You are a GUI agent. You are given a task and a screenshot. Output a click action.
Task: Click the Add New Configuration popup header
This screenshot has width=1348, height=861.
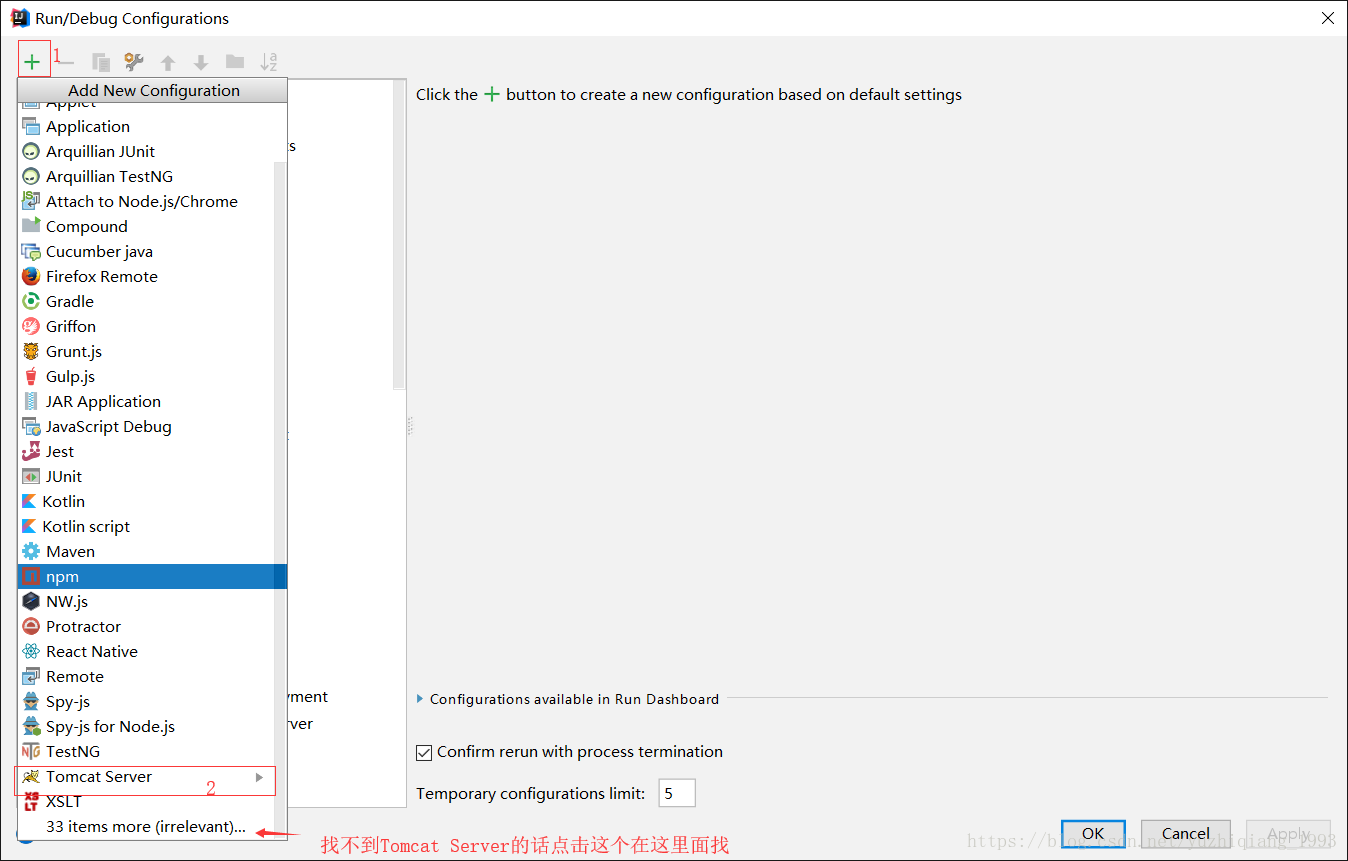(153, 90)
